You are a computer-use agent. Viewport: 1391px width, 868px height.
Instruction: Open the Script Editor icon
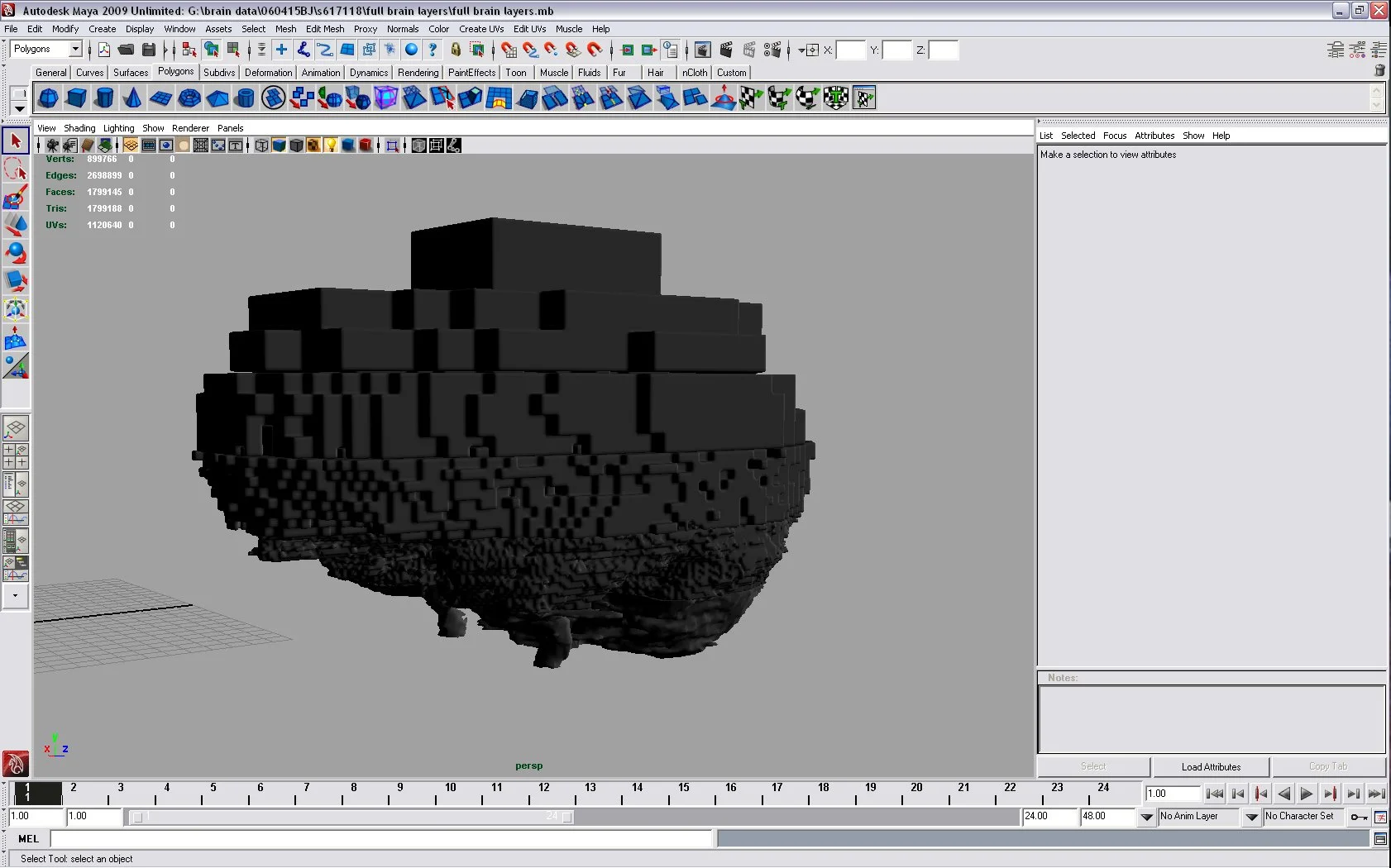coord(1380,838)
